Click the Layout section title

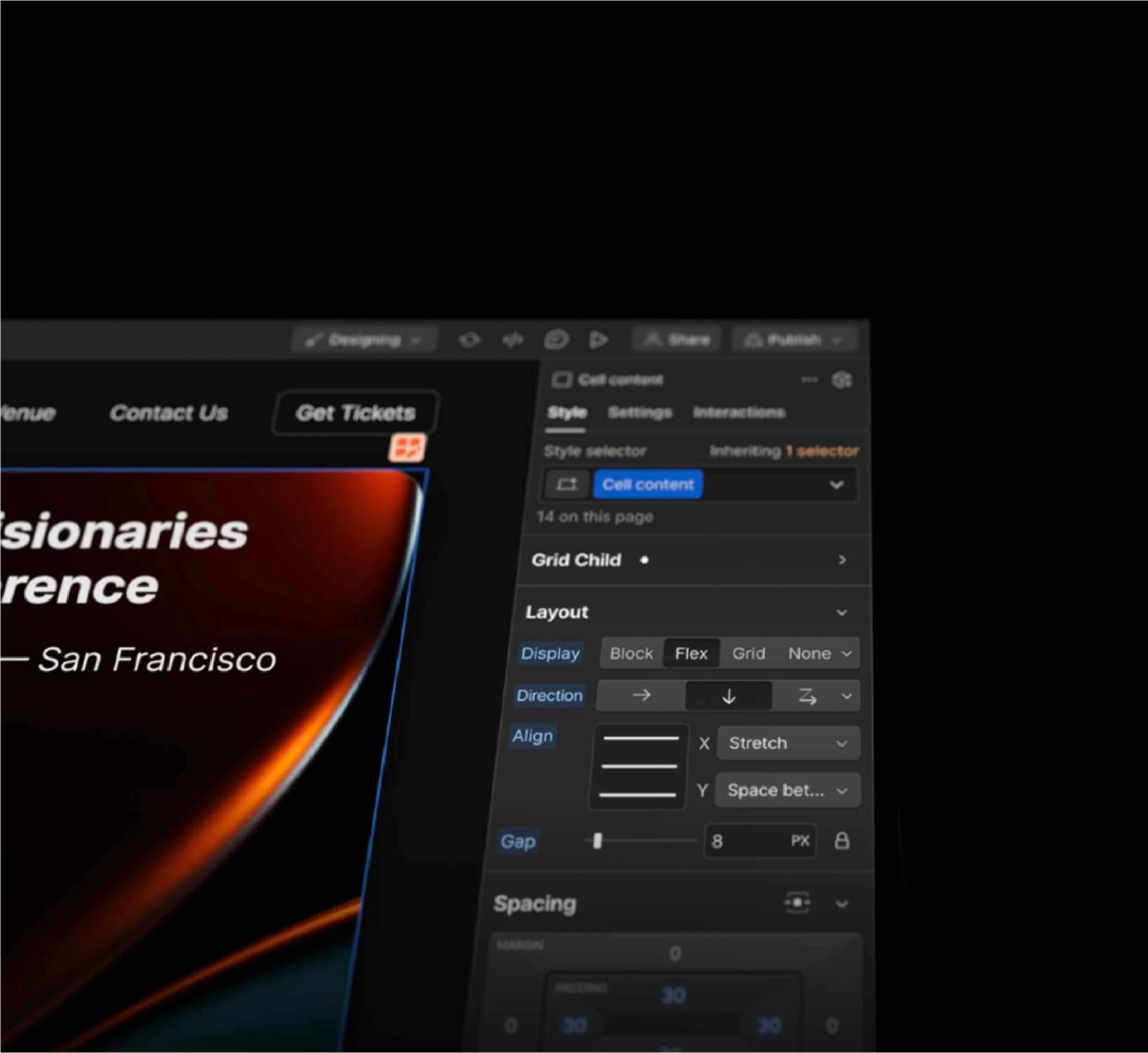[557, 613]
